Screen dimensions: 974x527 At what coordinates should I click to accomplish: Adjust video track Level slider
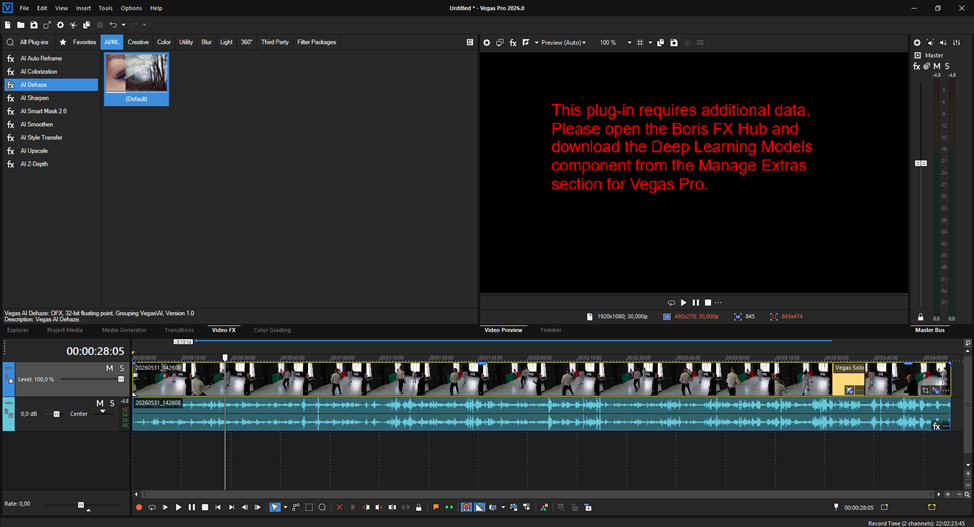pos(121,379)
